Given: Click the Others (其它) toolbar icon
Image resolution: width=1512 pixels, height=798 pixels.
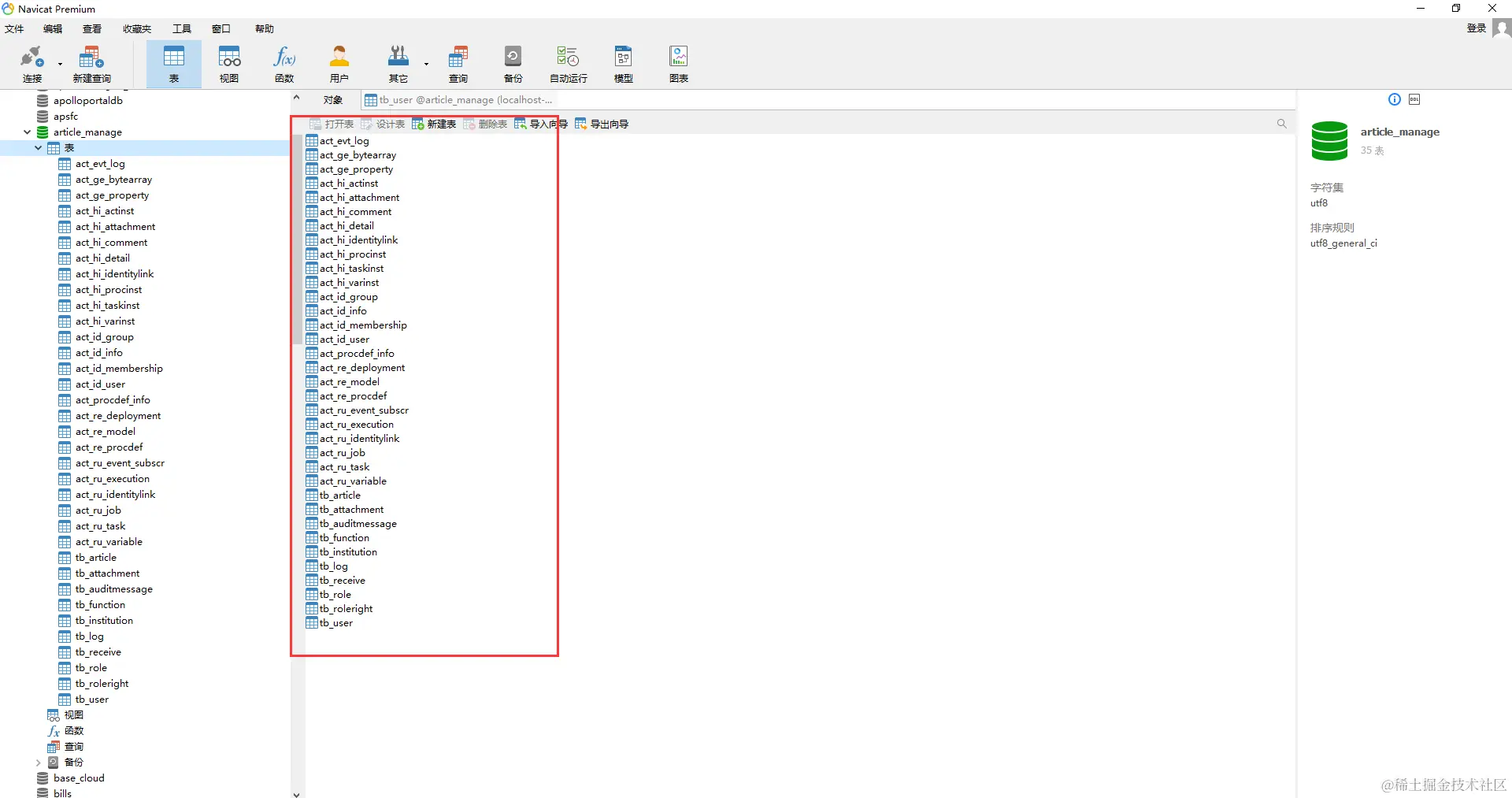Looking at the screenshot, I should coord(398,64).
